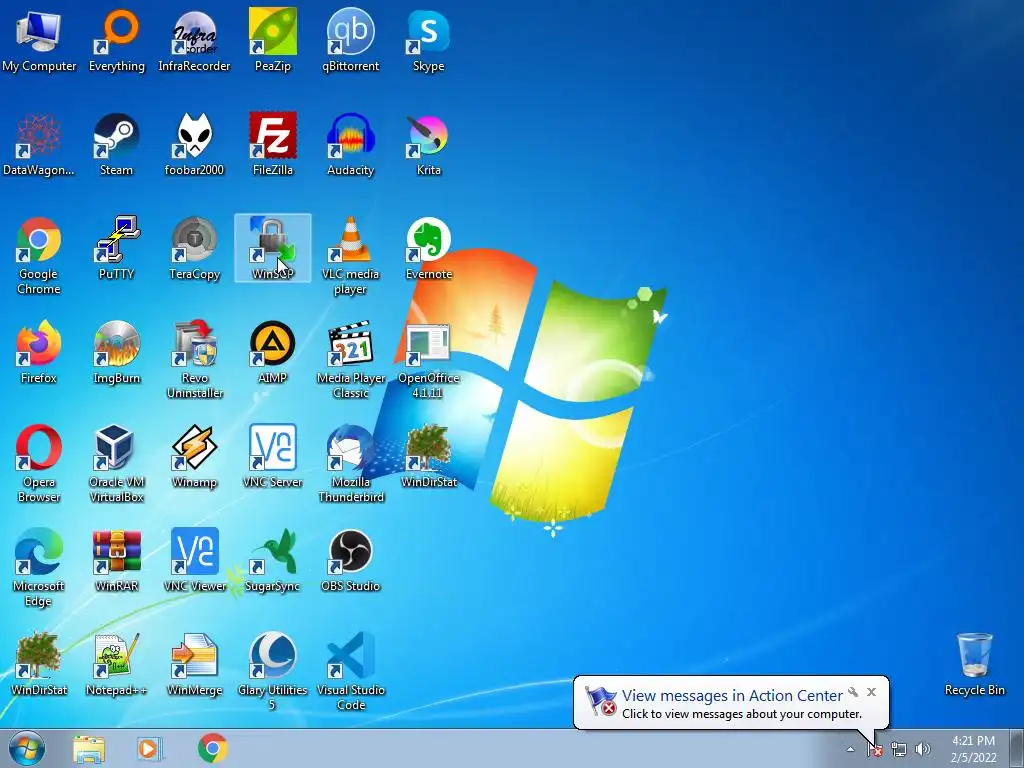Open Oracle VM VirtualBox icon

click(x=116, y=464)
